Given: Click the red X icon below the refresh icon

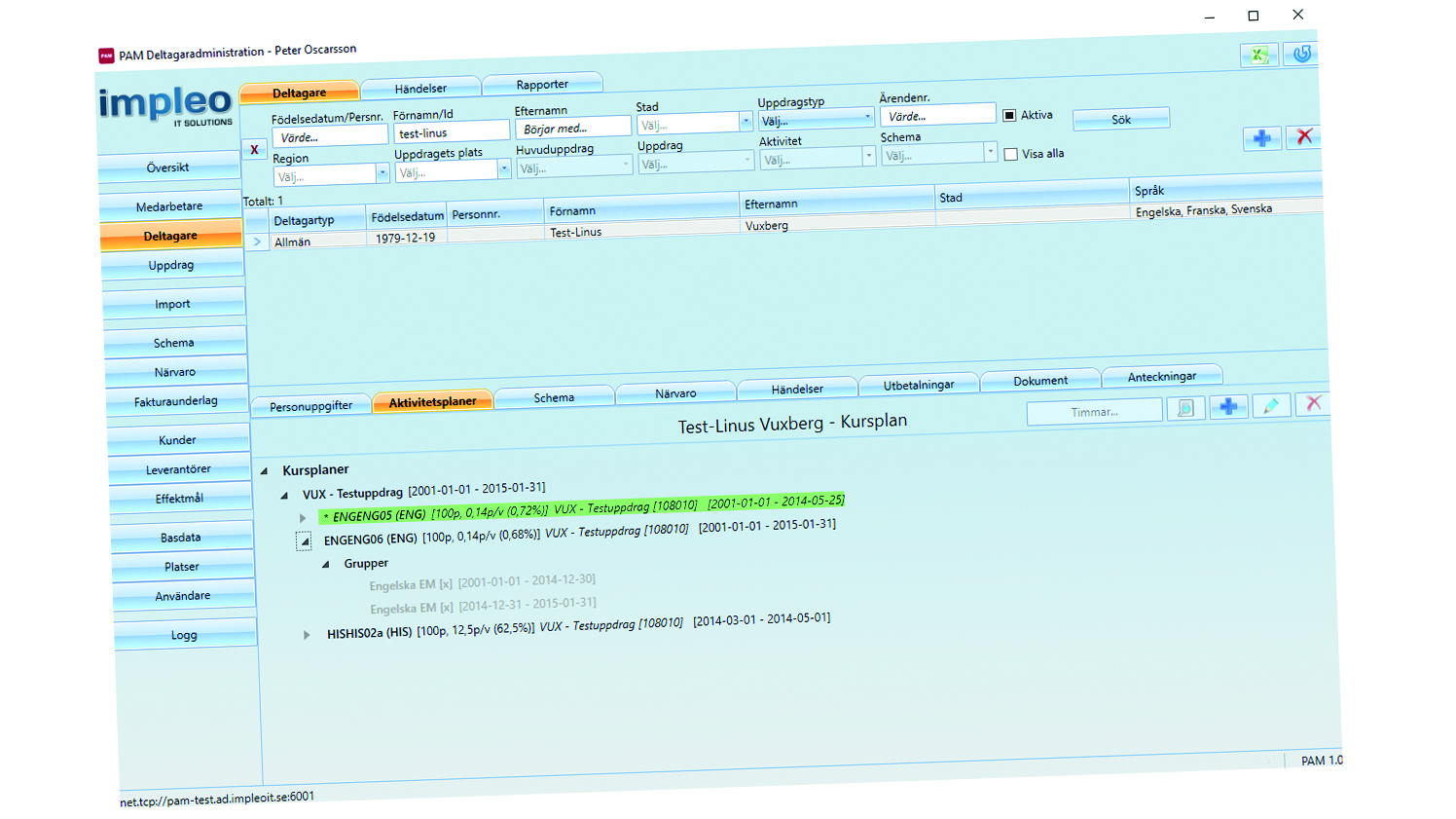Looking at the screenshot, I should [1304, 137].
